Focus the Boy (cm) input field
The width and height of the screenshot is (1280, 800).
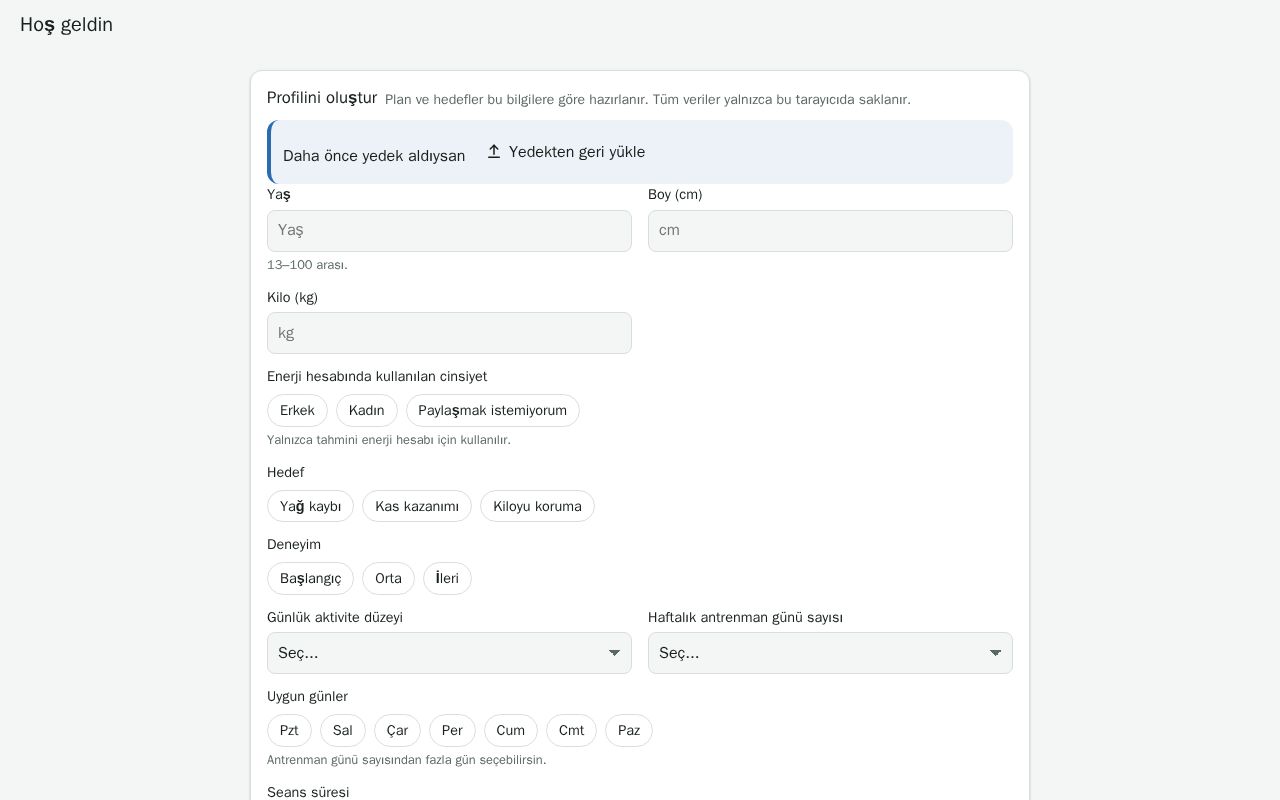click(x=830, y=231)
